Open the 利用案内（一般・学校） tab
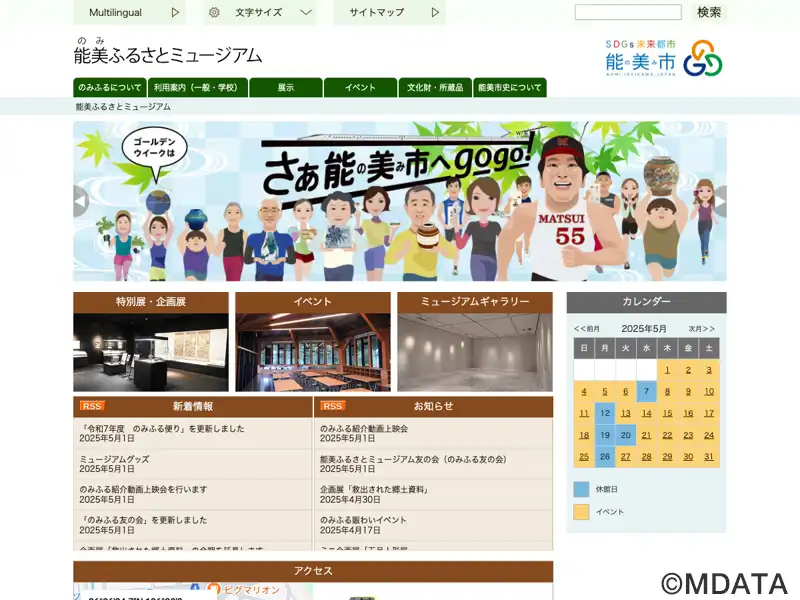The height and width of the screenshot is (600, 800). pos(198,87)
